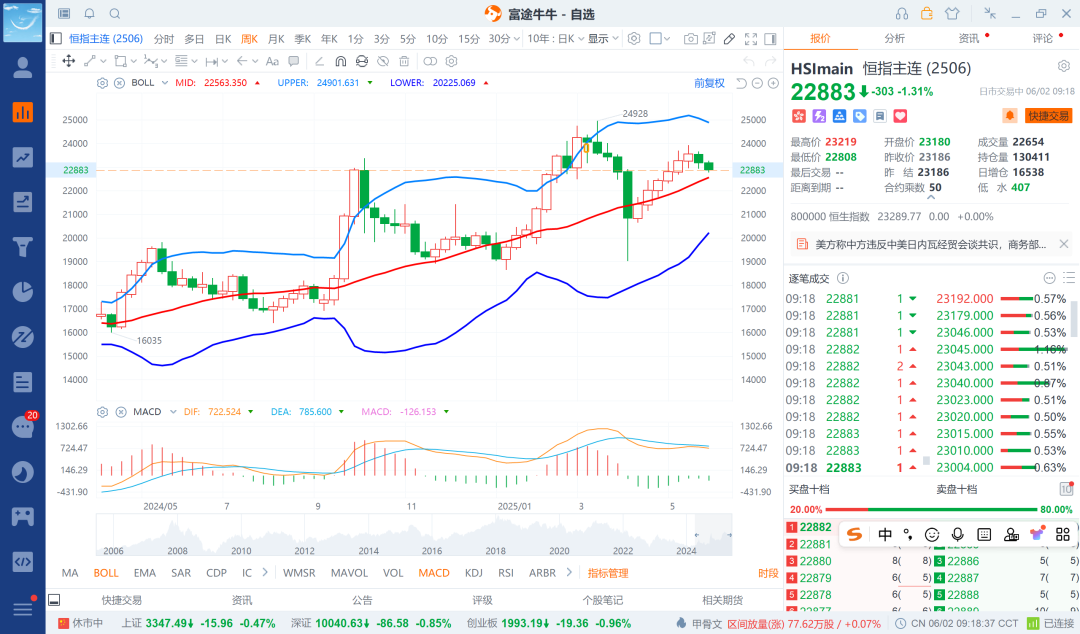Toggle the right side panel icon
The width and height of the screenshot is (1080, 634).
(771, 39)
